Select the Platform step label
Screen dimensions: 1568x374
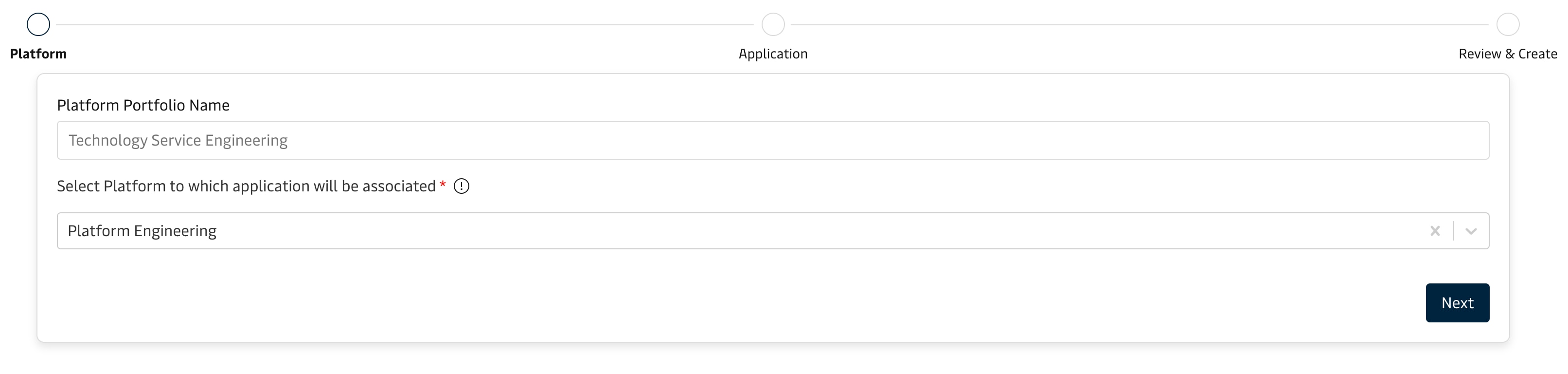coord(38,54)
